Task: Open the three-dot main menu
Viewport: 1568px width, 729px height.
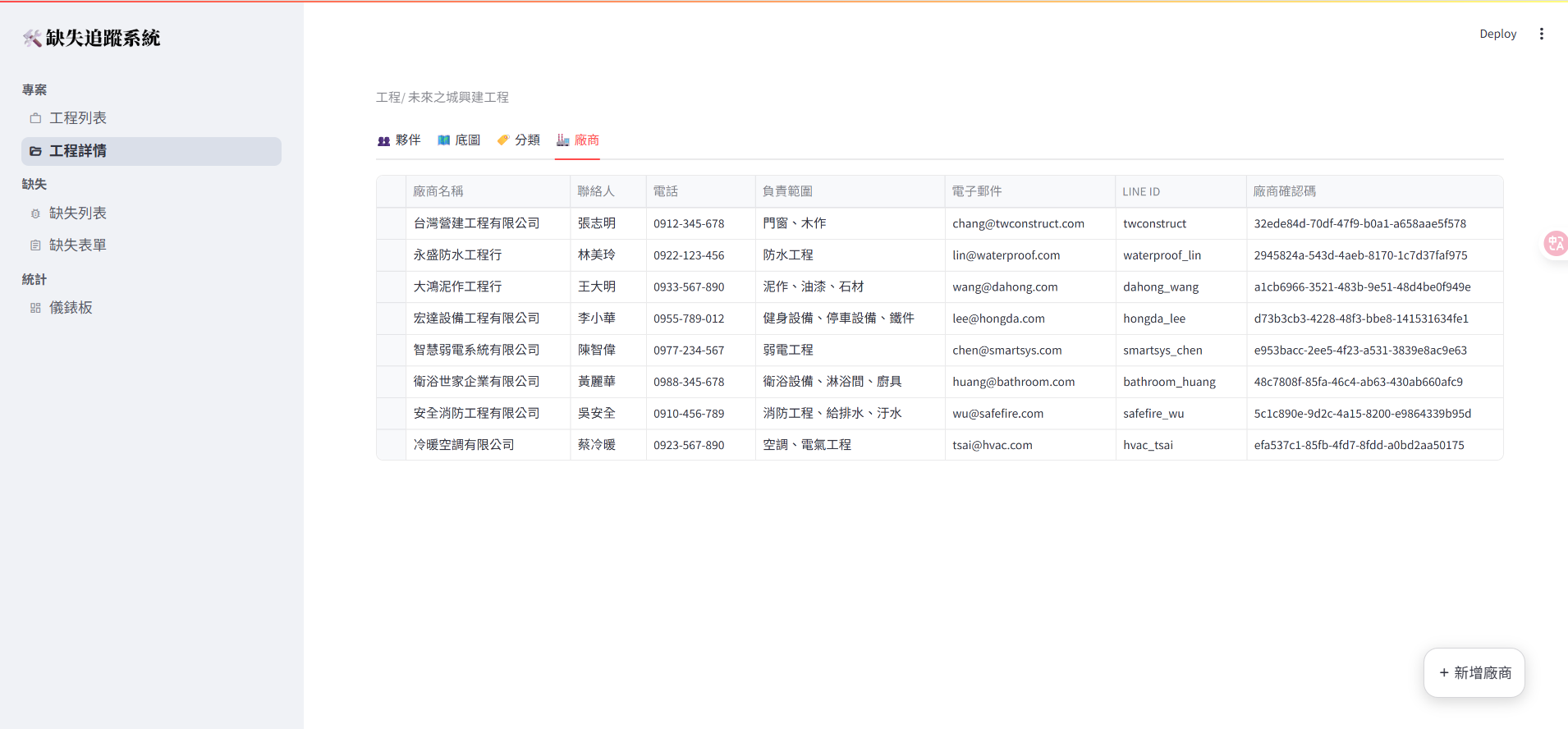Action: click(x=1541, y=34)
